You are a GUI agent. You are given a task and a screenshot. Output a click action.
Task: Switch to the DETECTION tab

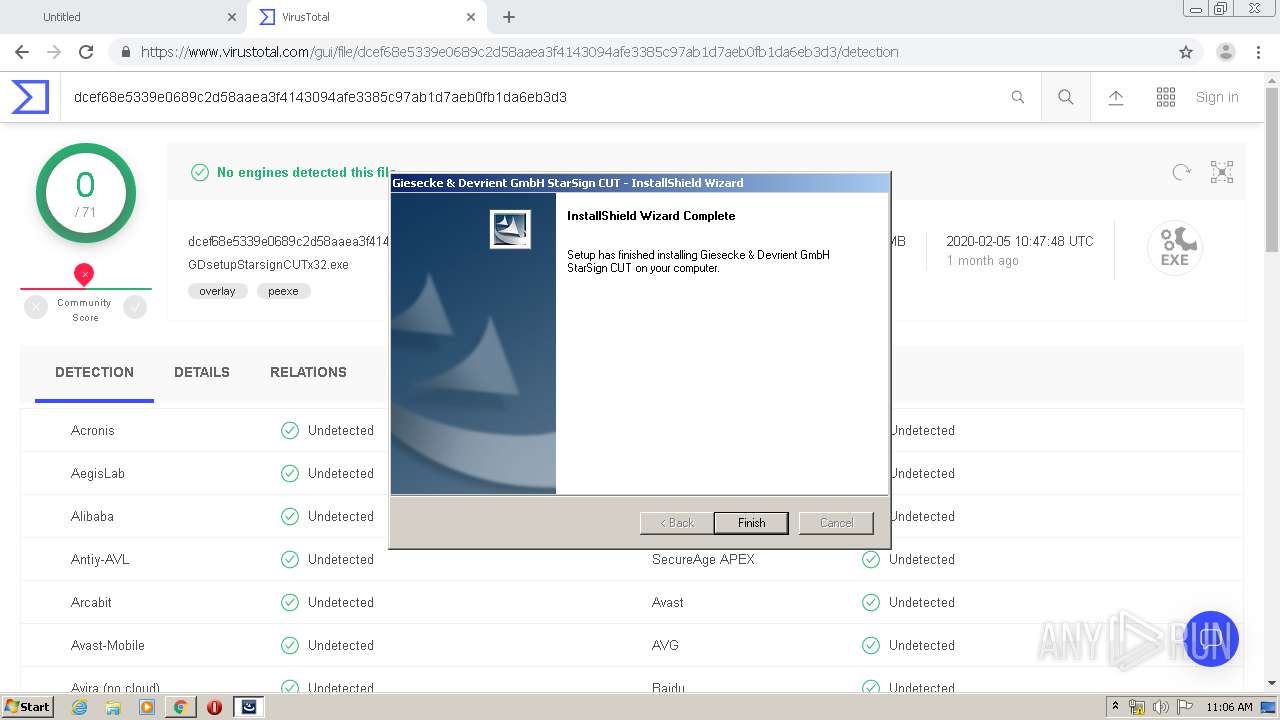[94, 372]
